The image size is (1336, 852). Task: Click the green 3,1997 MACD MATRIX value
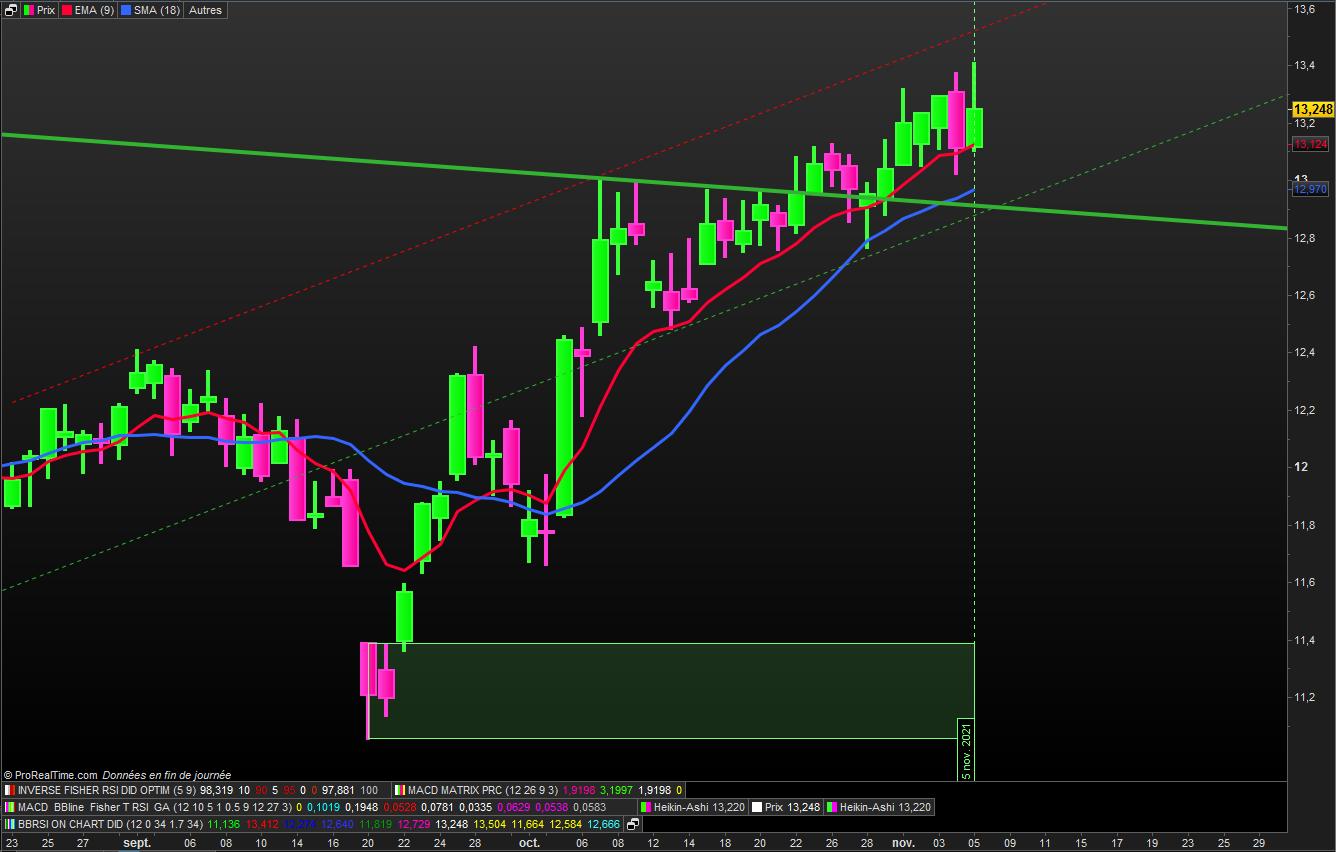coord(616,790)
